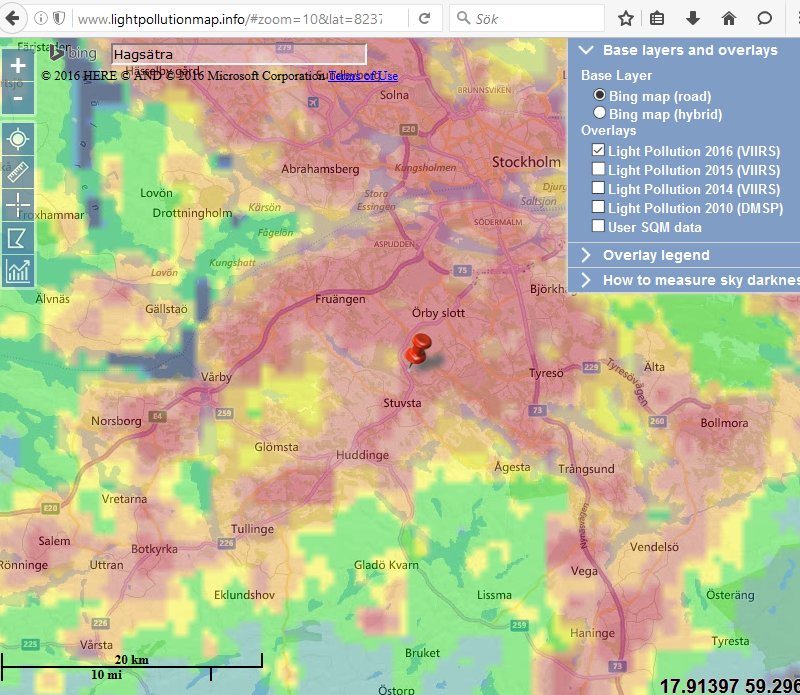Reload the page with refresh button
800x695 pixels.
(424, 18)
